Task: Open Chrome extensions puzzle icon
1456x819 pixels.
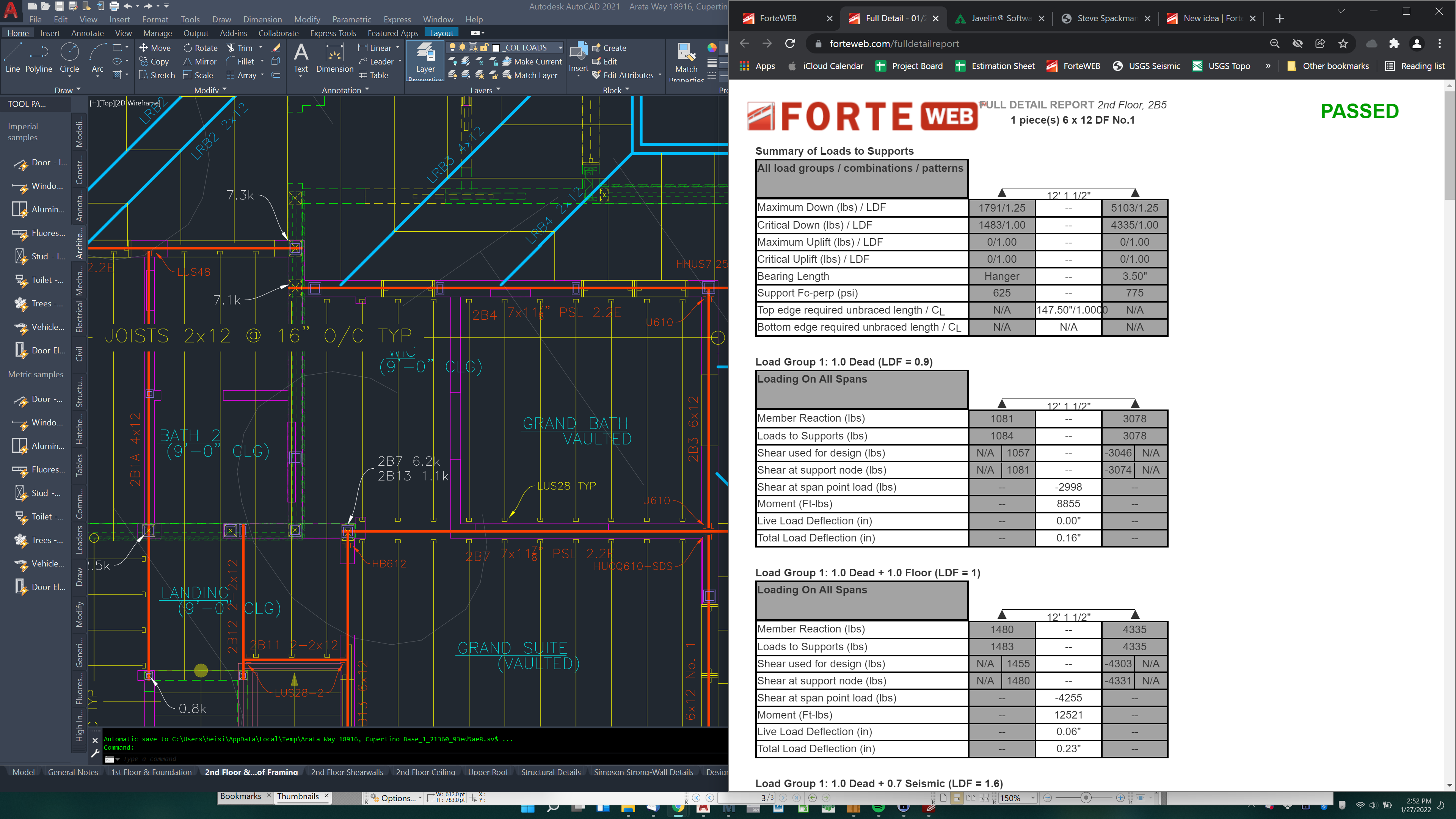Action: (x=1395, y=44)
